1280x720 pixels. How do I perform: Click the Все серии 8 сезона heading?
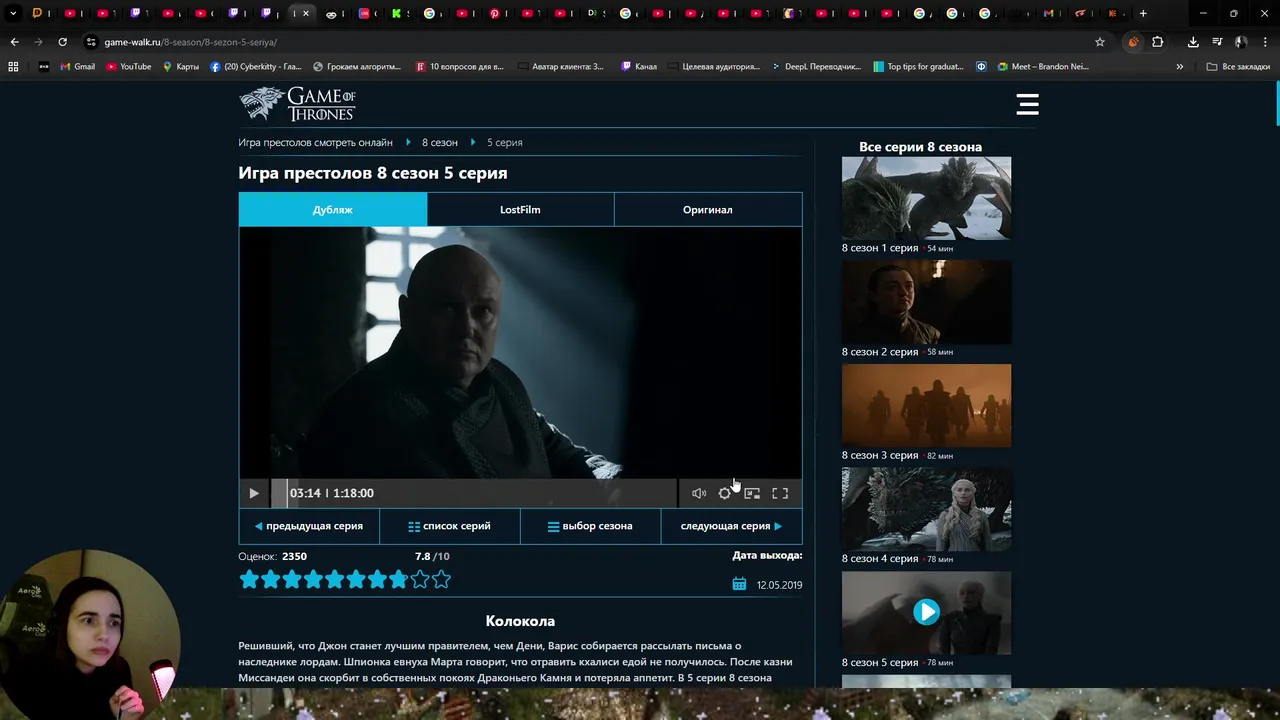pos(920,147)
